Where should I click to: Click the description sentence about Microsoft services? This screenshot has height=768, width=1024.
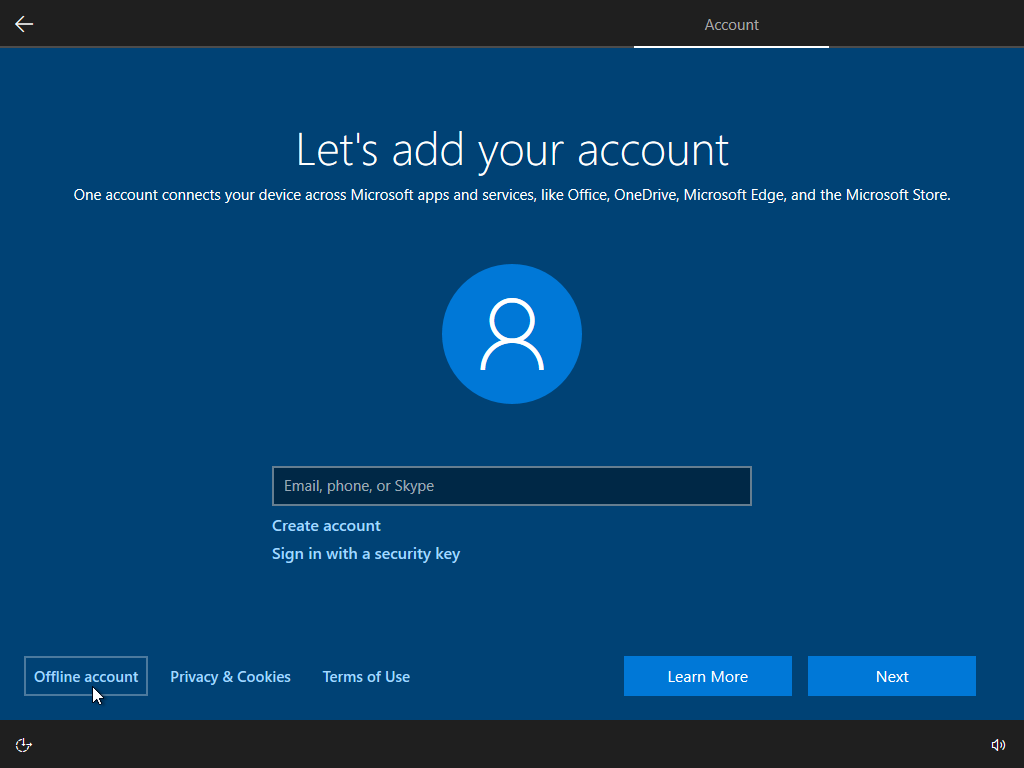pyautogui.click(x=512, y=195)
